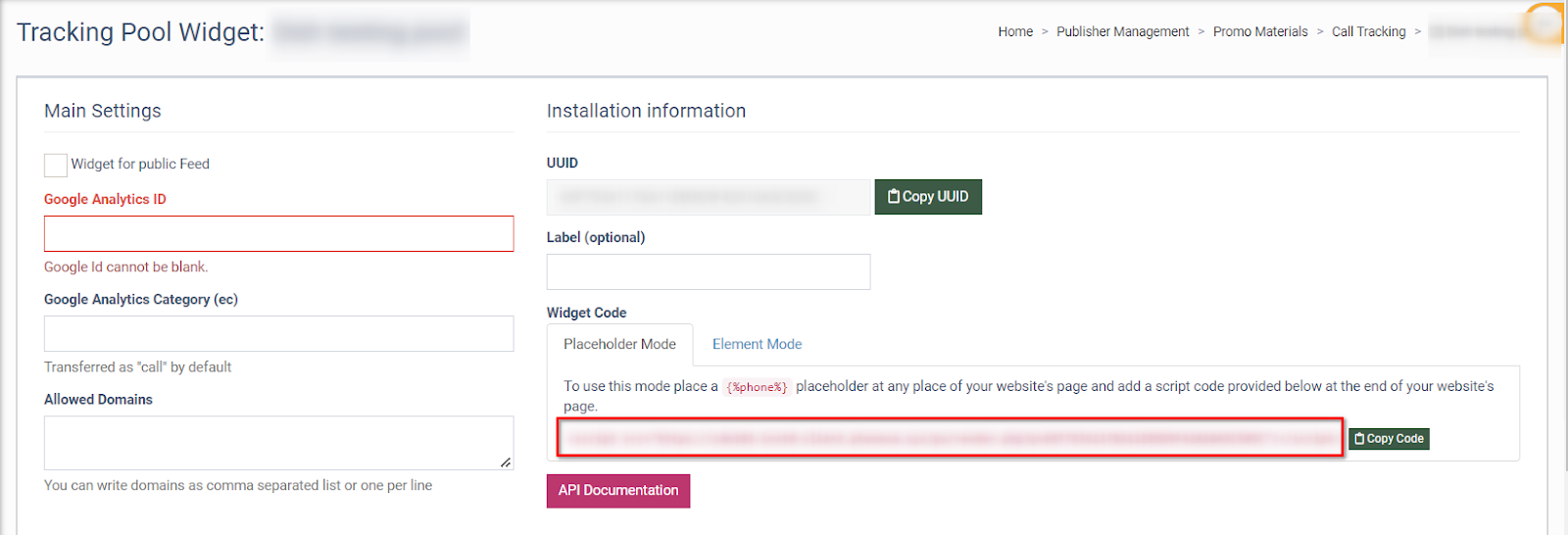
Task: Click the blurred breadcrumb after Call Tracking
Action: tap(1475, 32)
